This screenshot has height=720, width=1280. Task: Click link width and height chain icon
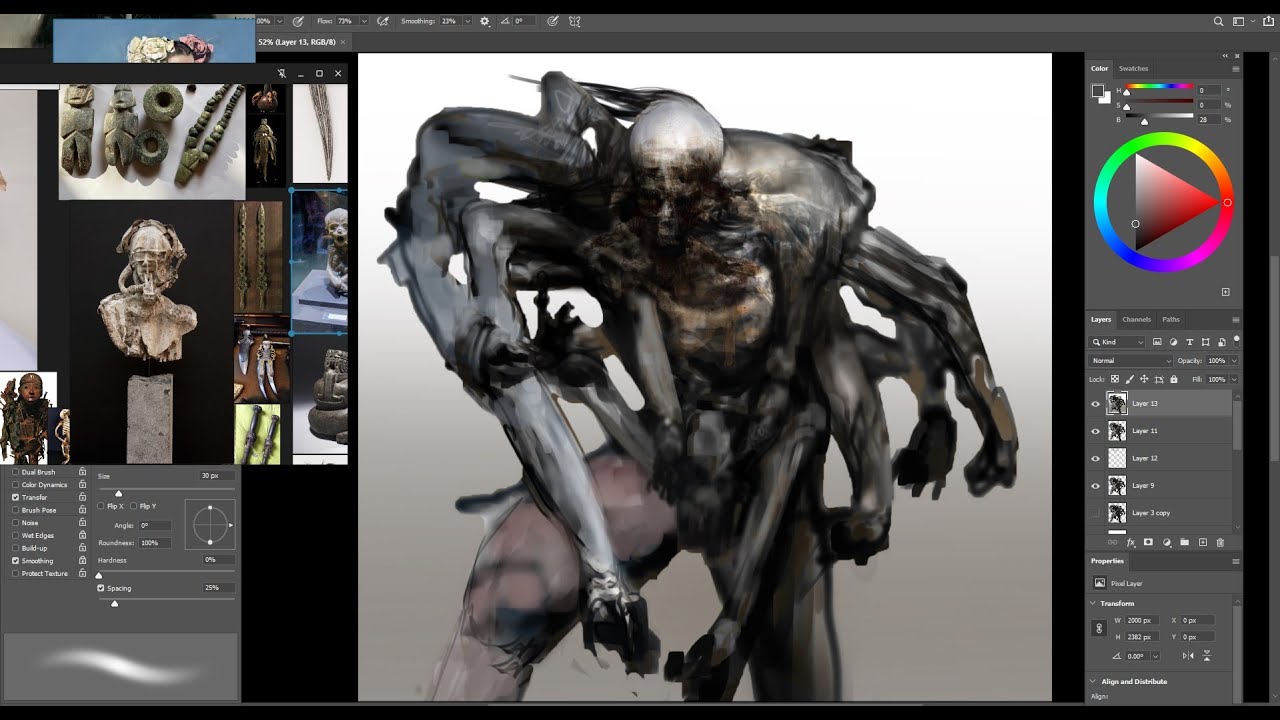click(x=1099, y=628)
